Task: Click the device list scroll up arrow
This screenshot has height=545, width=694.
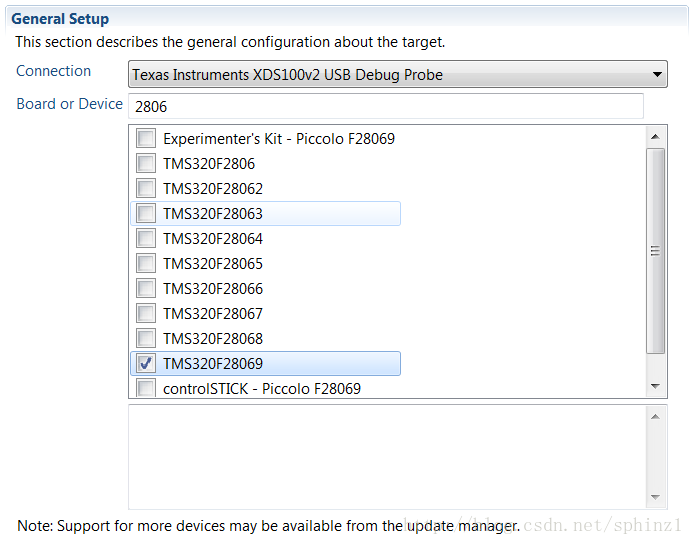Action: pyautogui.click(x=655, y=137)
